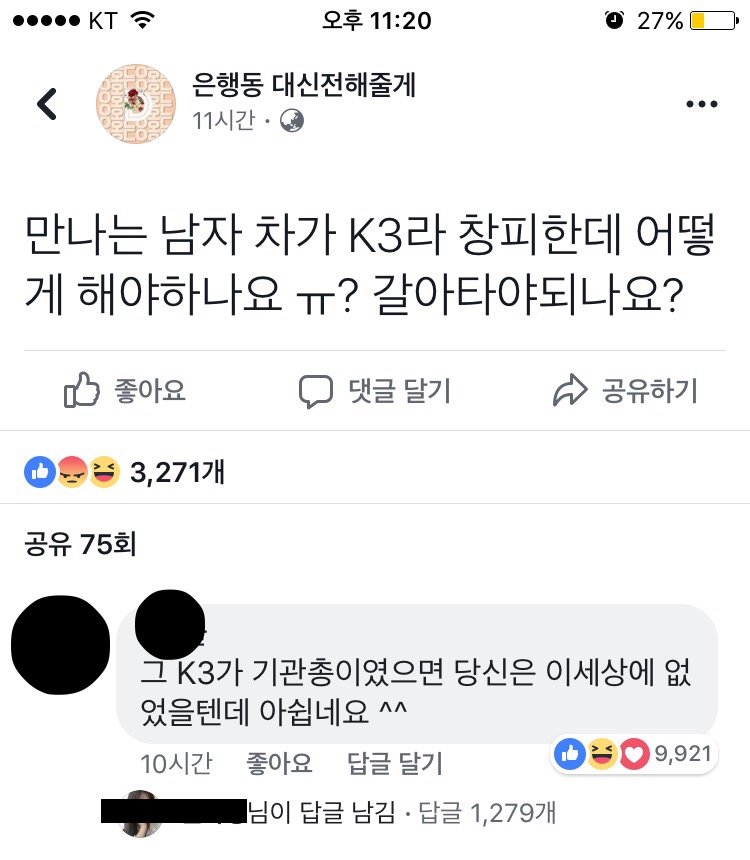Tap the globe public-audience icon
This screenshot has height=860, width=750.
292,121
